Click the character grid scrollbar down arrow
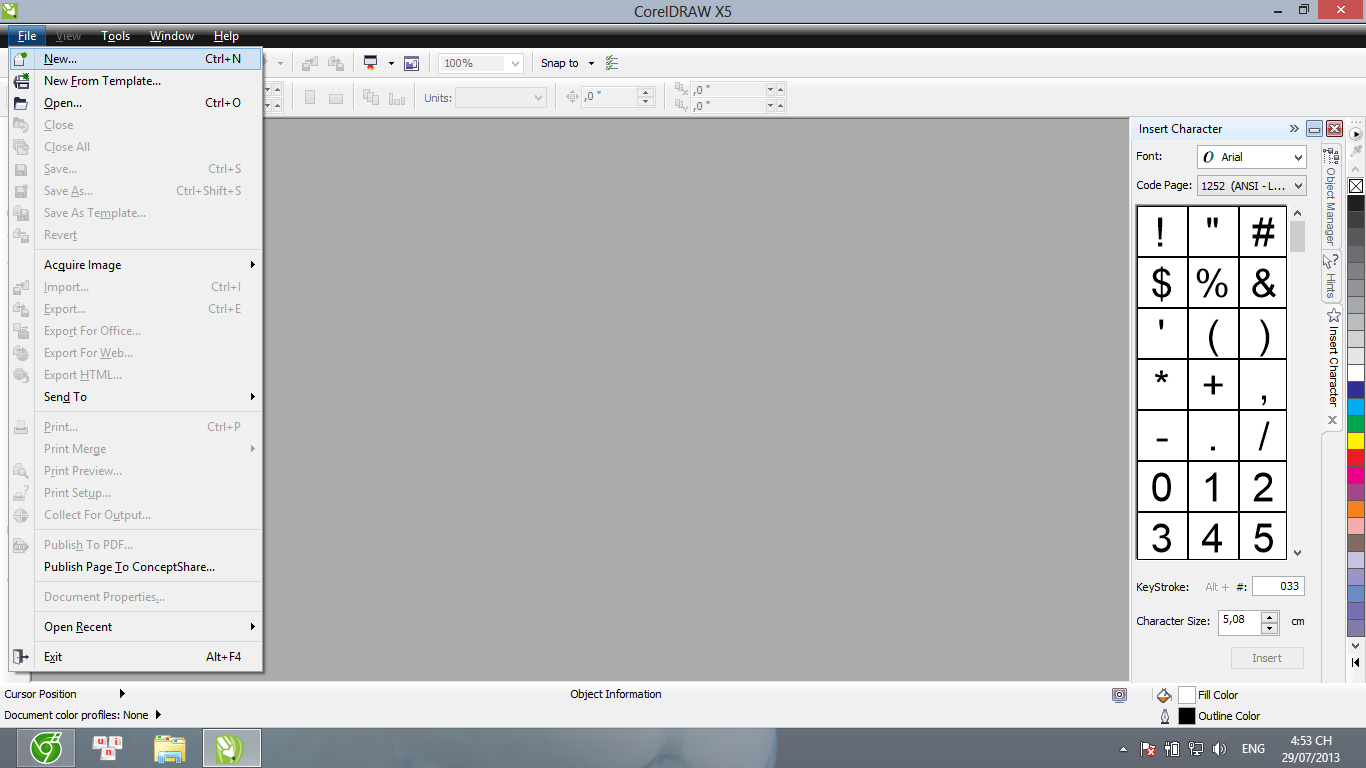Viewport: 1366px width, 768px height. [x=1297, y=552]
